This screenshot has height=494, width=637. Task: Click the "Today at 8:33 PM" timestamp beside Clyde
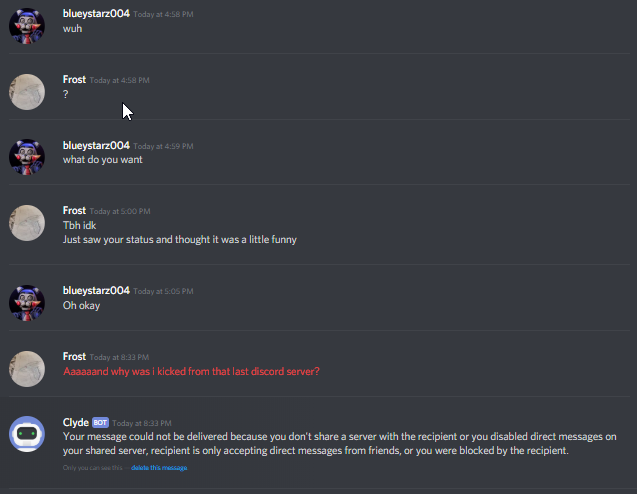tap(142, 423)
